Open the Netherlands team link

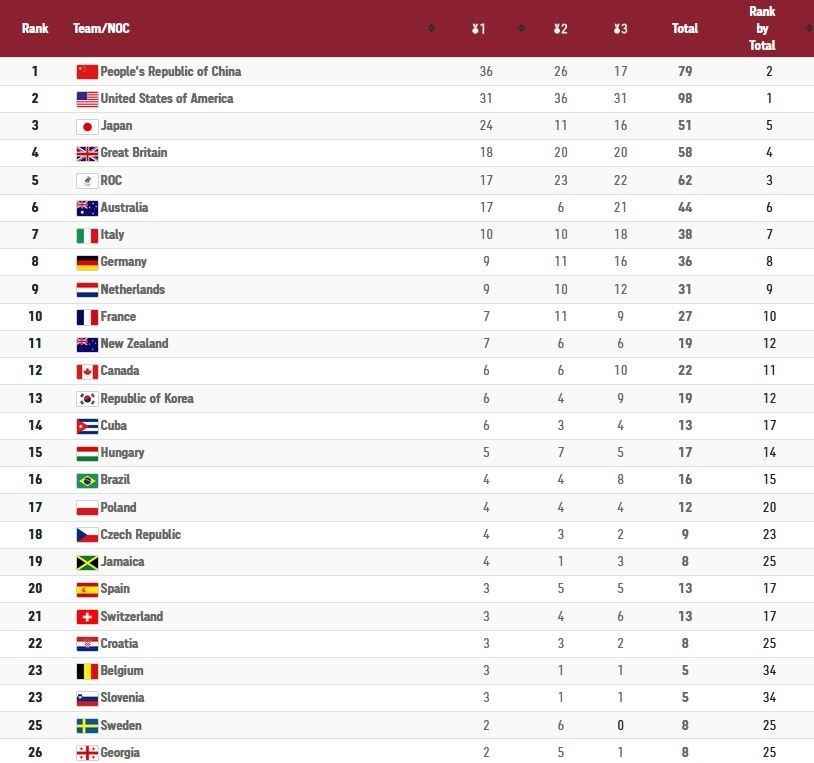[132, 289]
